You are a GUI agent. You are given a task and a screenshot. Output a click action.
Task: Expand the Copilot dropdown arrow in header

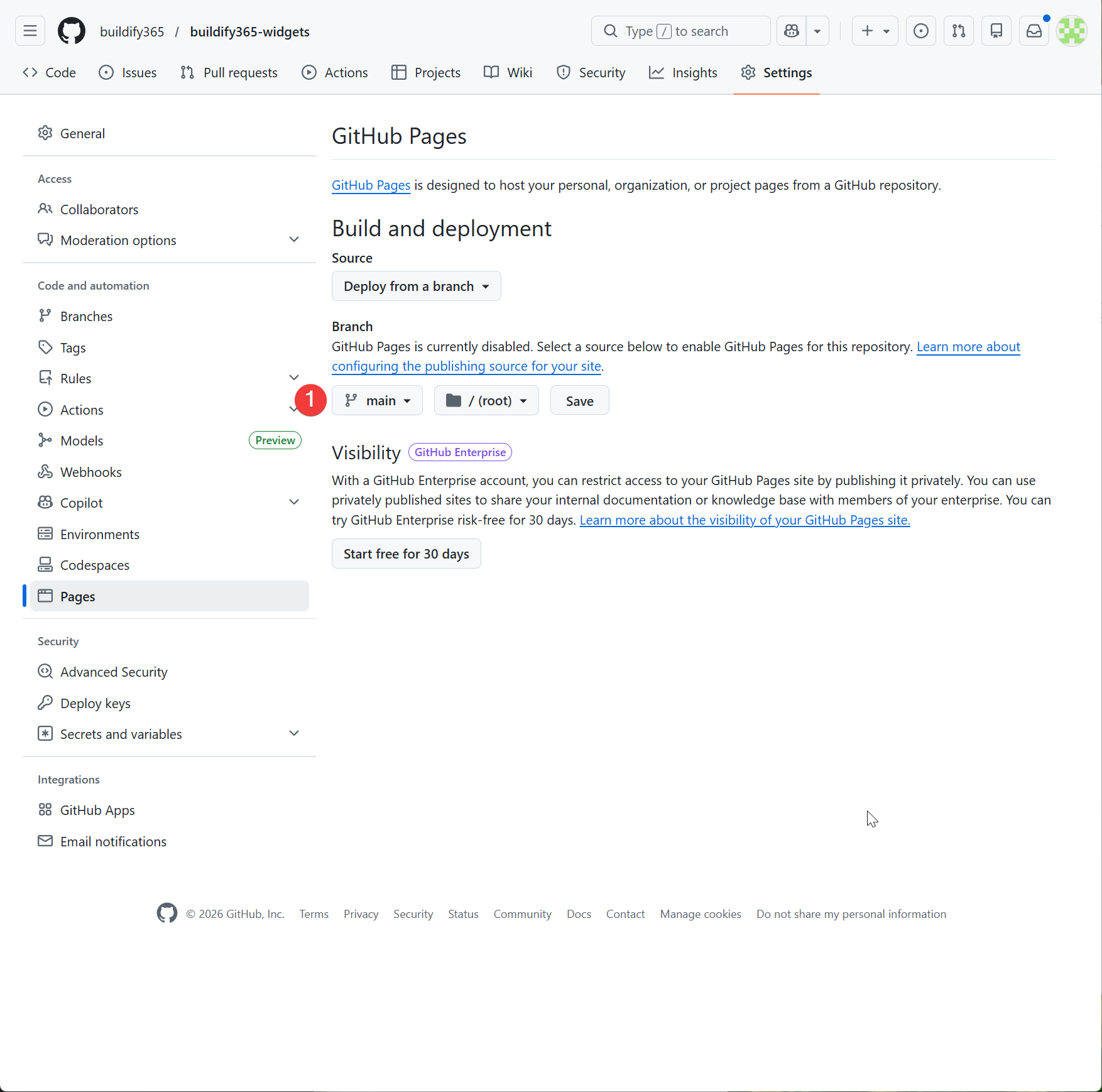817,31
